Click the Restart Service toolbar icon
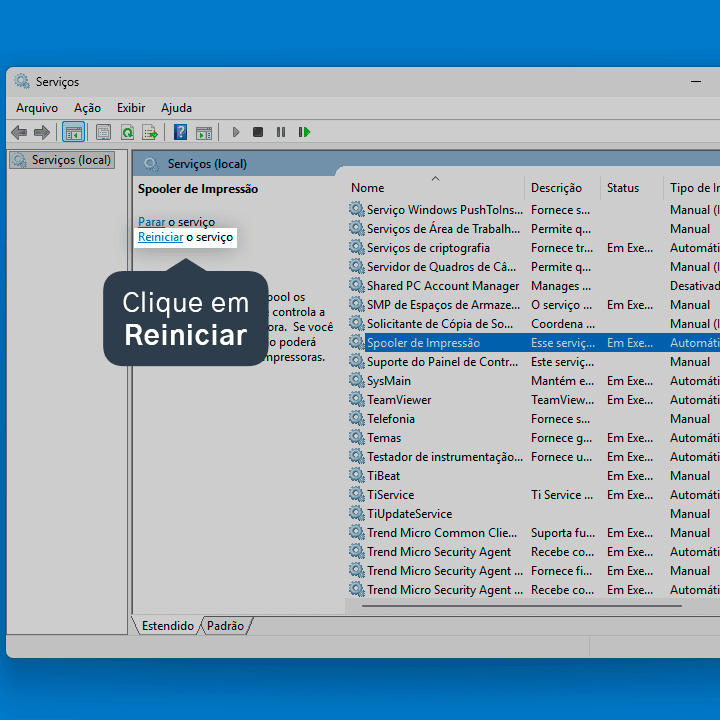 pos(304,133)
